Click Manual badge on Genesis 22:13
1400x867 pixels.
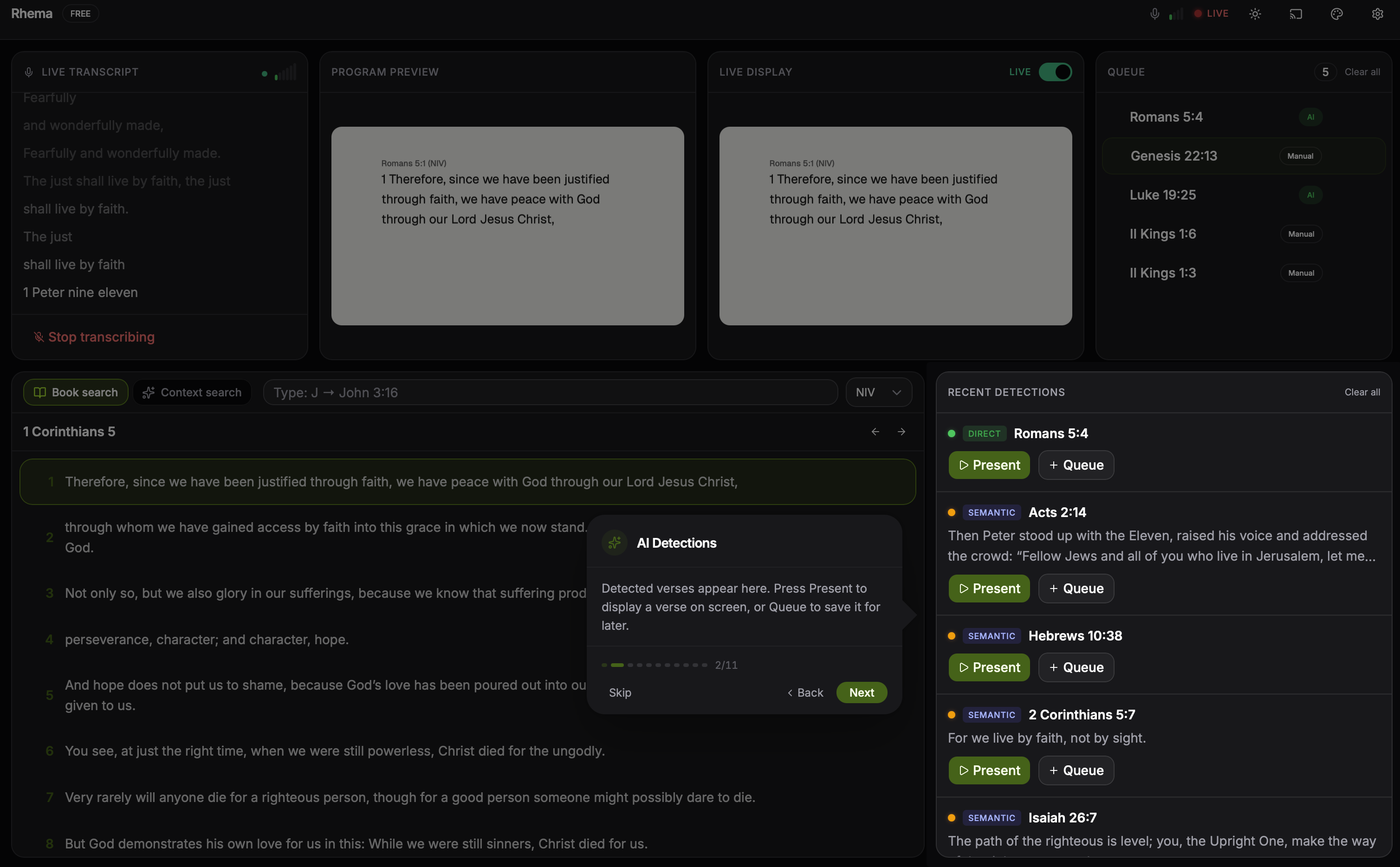(1300, 156)
